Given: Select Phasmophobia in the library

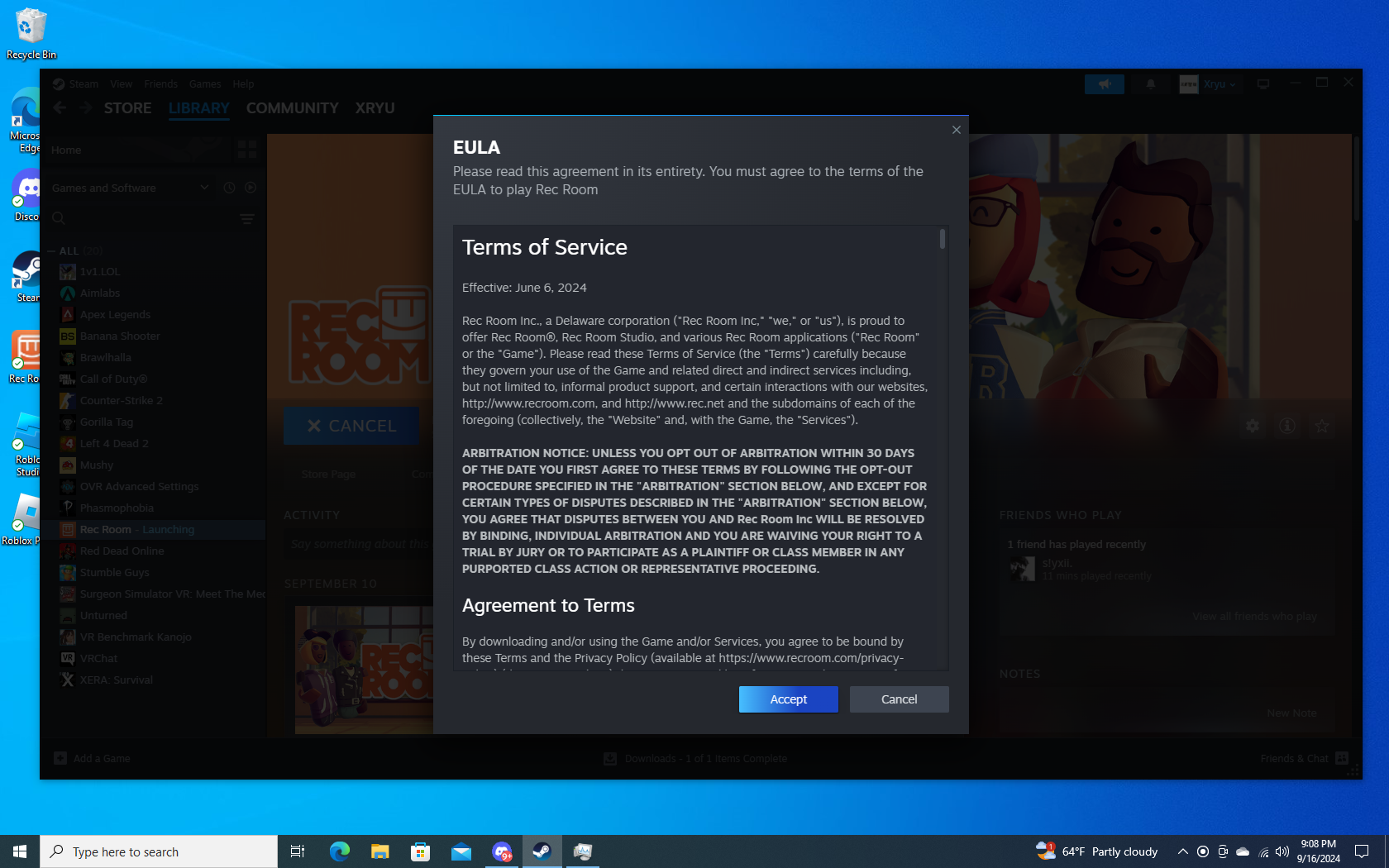Looking at the screenshot, I should pyautogui.click(x=117, y=508).
